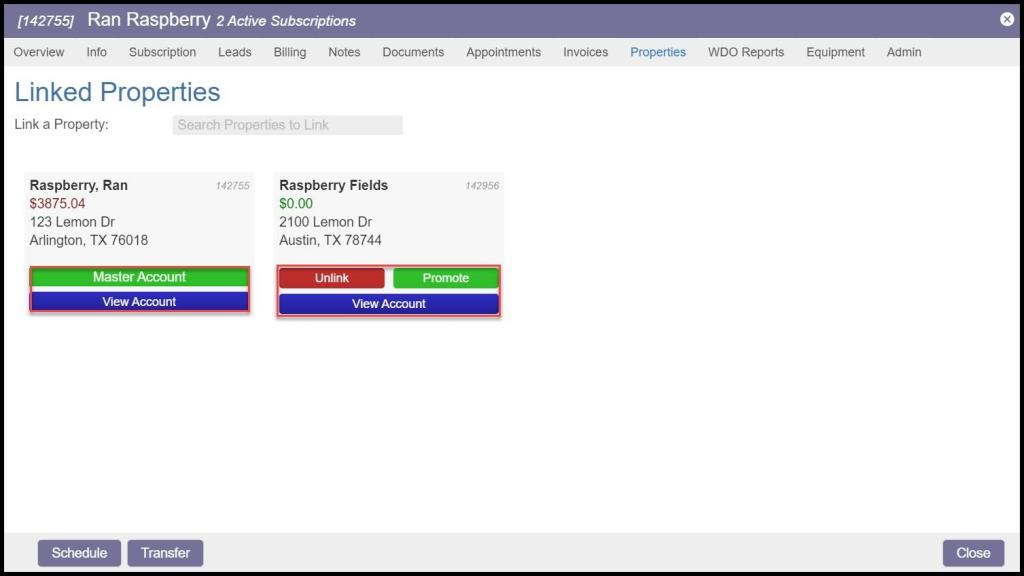
Task: Switch to the Equipment tab
Action: 835,52
